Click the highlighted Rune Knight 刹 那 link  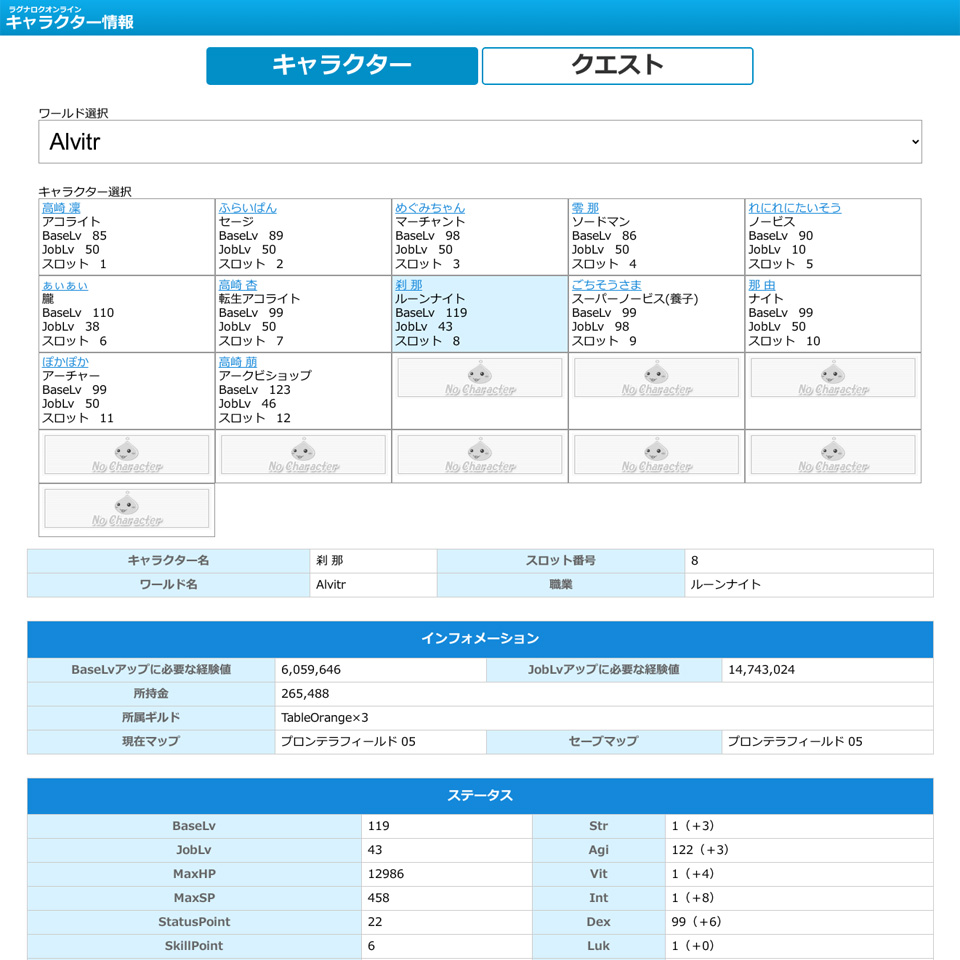pos(408,285)
